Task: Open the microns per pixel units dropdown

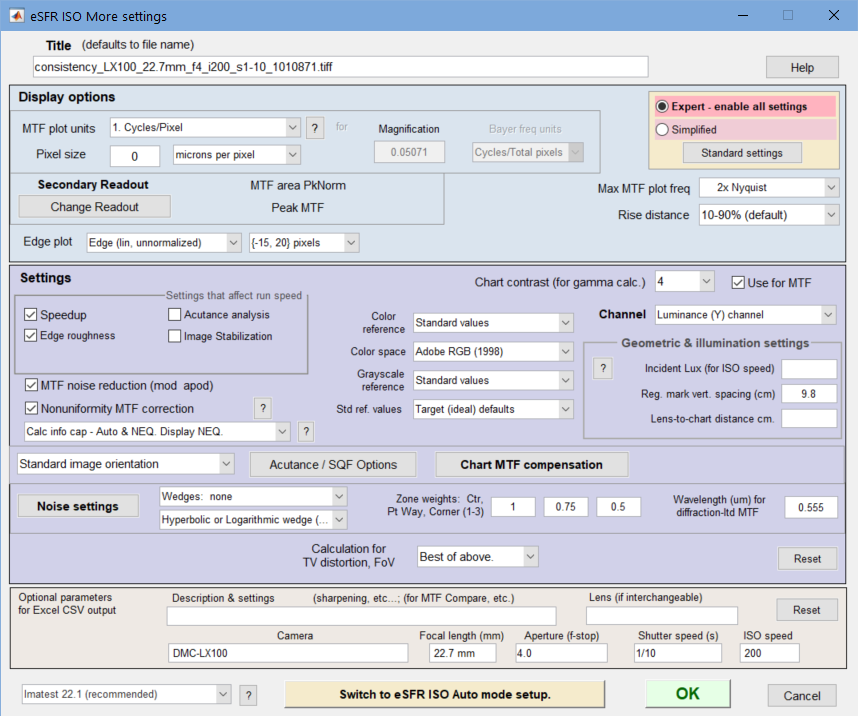Action: pyautogui.click(x=236, y=155)
